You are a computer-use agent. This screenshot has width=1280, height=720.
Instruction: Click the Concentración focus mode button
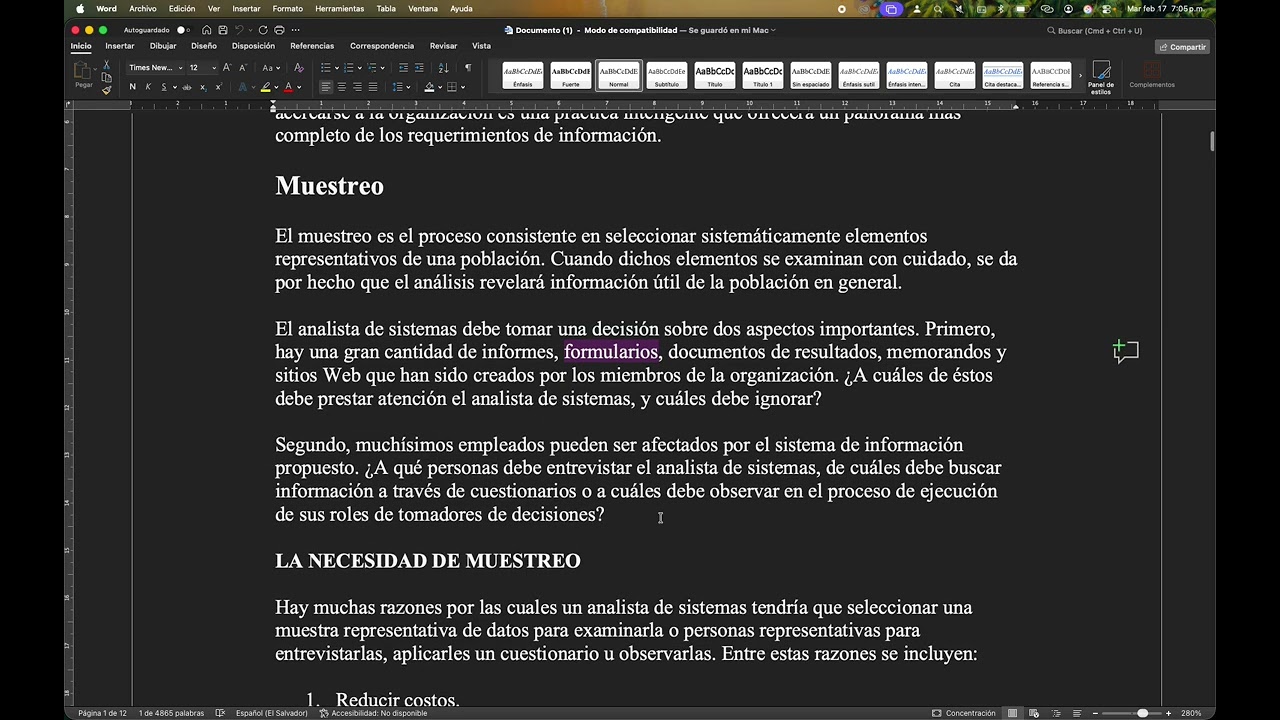(x=964, y=713)
